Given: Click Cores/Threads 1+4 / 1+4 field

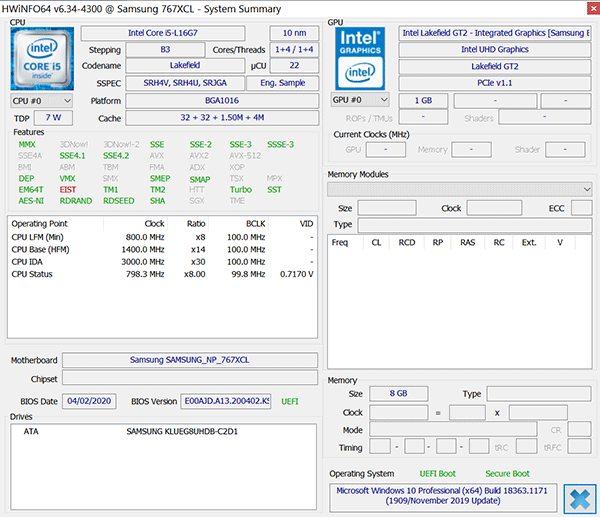Looking at the screenshot, I should pyautogui.click(x=294, y=50).
